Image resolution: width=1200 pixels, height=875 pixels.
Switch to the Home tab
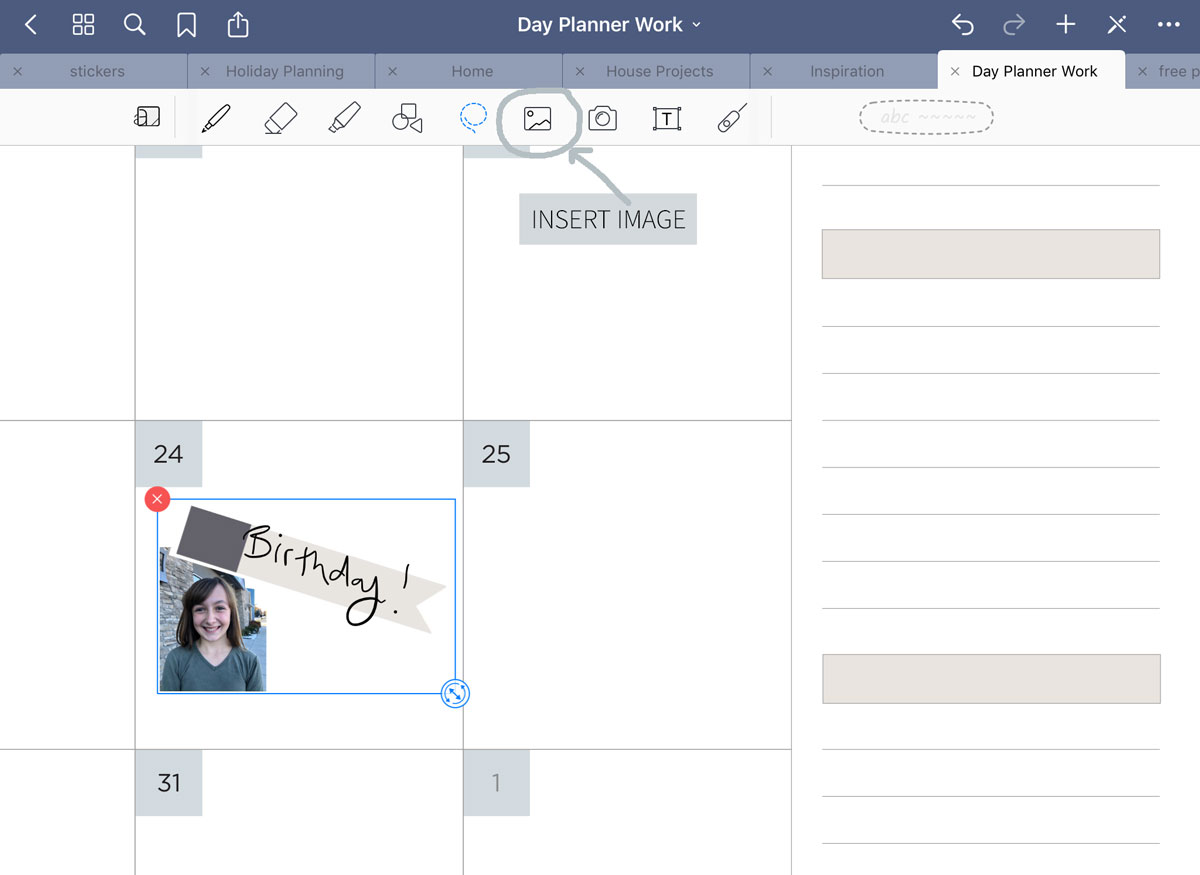pyautogui.click(x=472, y=71)
